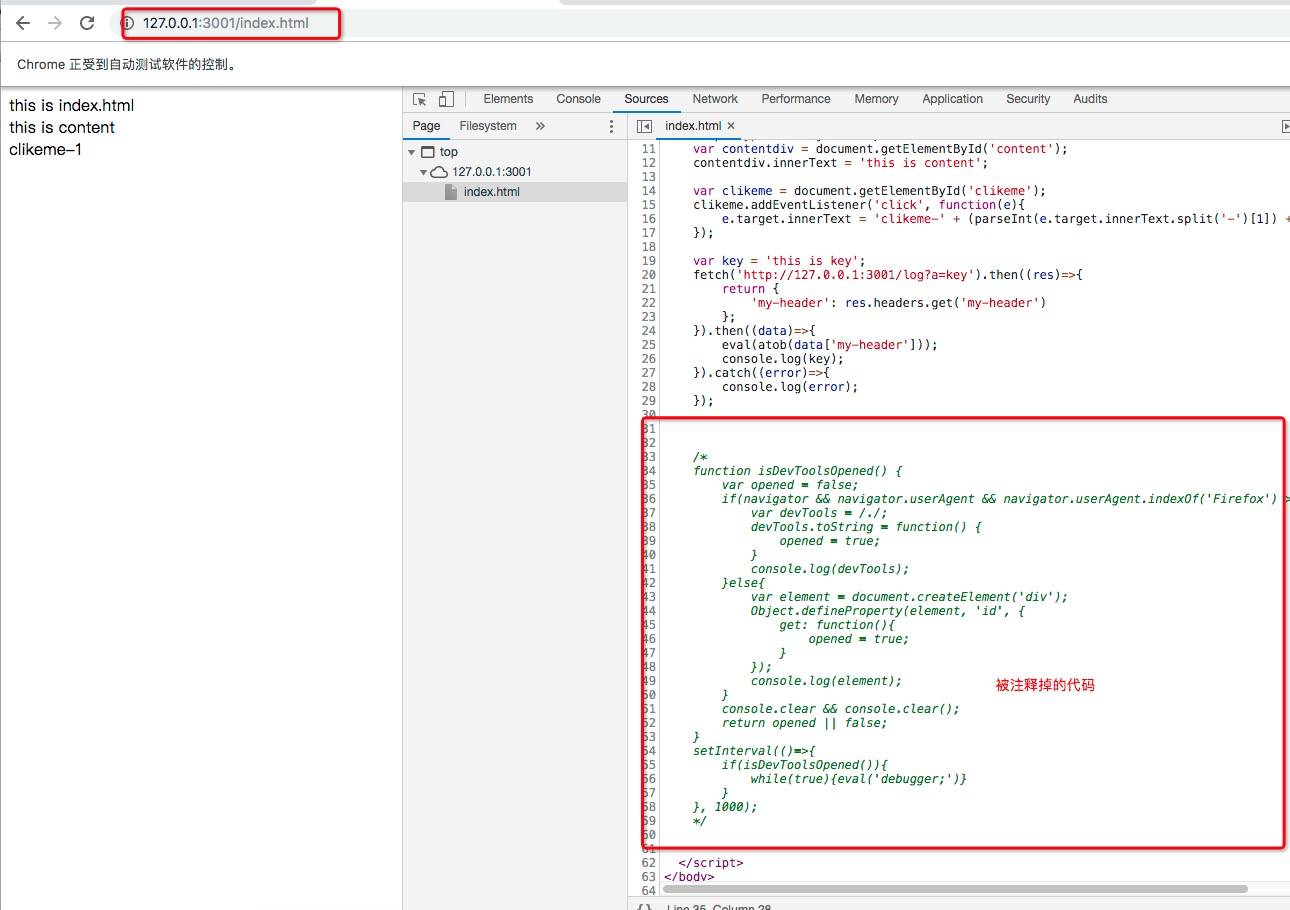The image size is (1290, 910).
Task: Collapse the 127.0.0.1:3001 domain node
Action: click(x=423, y=172)
